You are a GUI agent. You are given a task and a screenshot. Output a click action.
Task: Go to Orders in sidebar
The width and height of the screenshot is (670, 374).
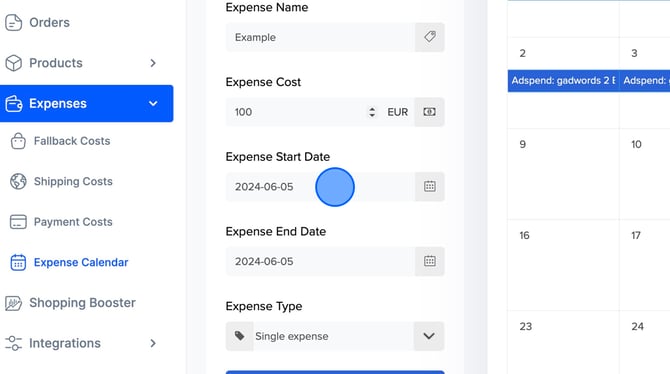(x=50, y=23)
